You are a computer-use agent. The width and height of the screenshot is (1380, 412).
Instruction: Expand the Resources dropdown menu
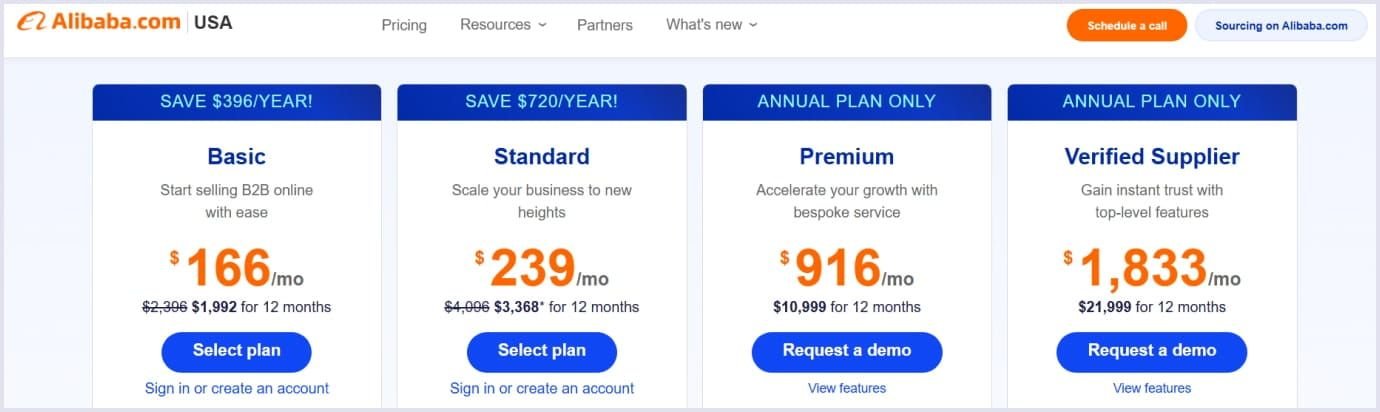503,25
